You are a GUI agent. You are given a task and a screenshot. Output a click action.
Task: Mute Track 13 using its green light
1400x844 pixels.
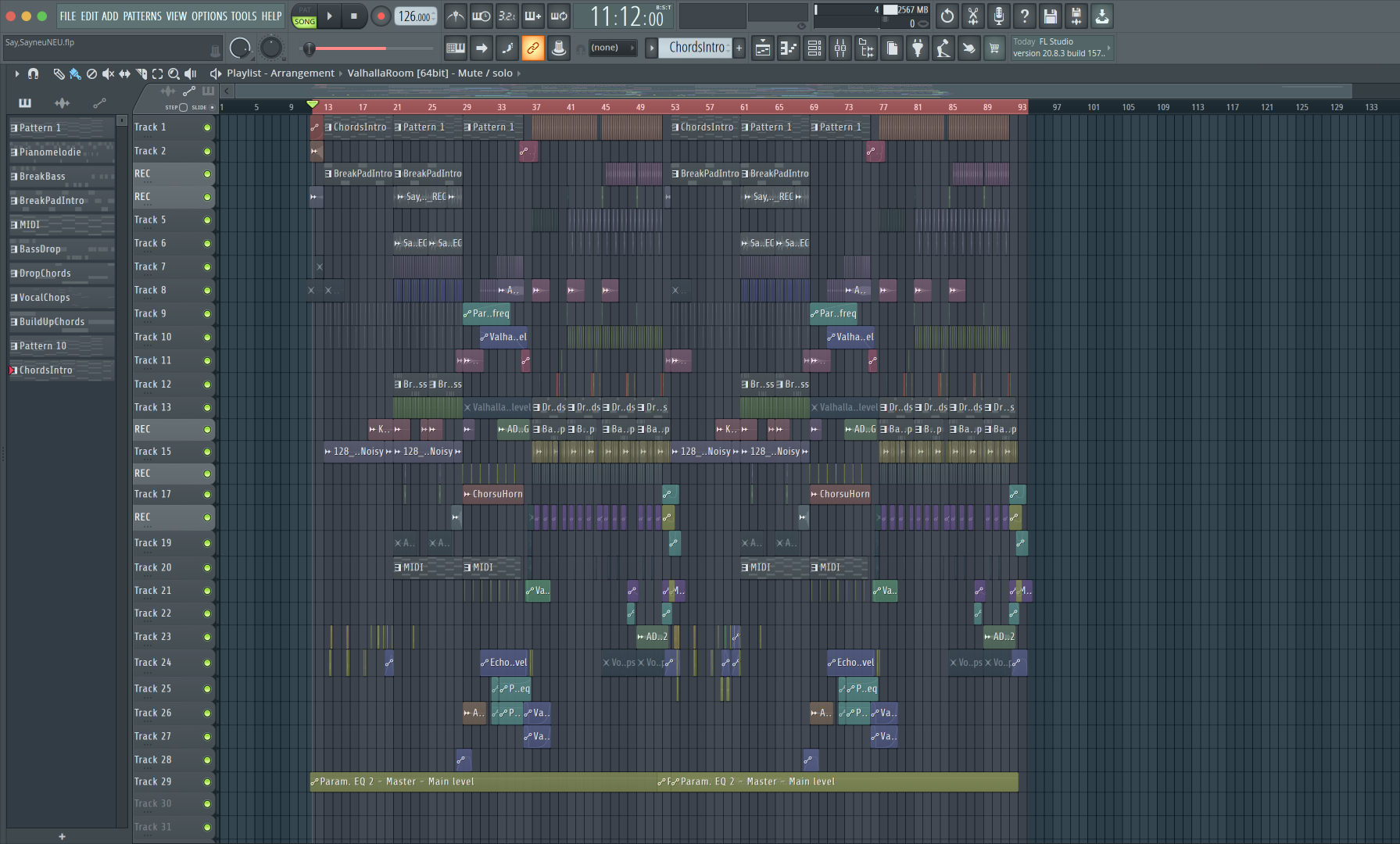(207, 408)
